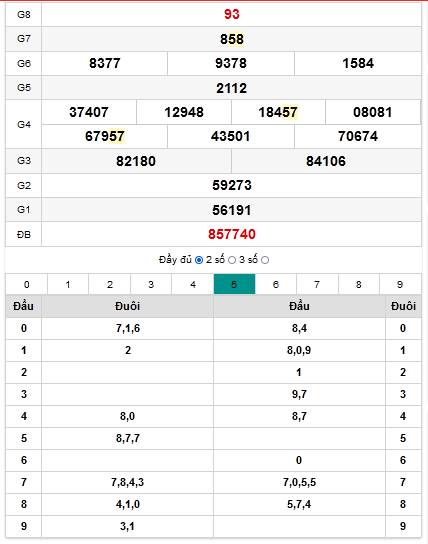Click the G4 number 18457

pyautogui.click(x=278, y=112)
